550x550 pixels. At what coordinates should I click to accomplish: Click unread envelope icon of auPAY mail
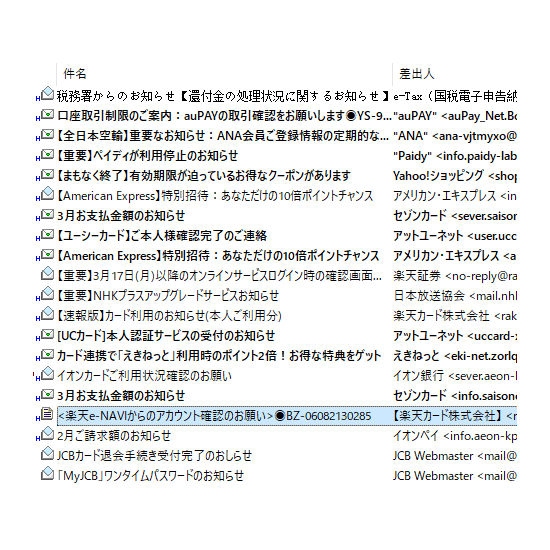pos(47,115)
